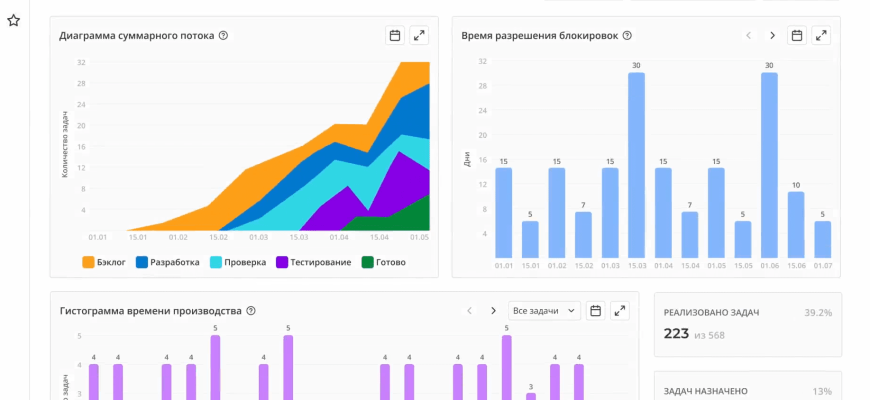Toggle Тестирование series in legend
The width and height of the screenshot is (870, 400).
(x=313, y=262)
